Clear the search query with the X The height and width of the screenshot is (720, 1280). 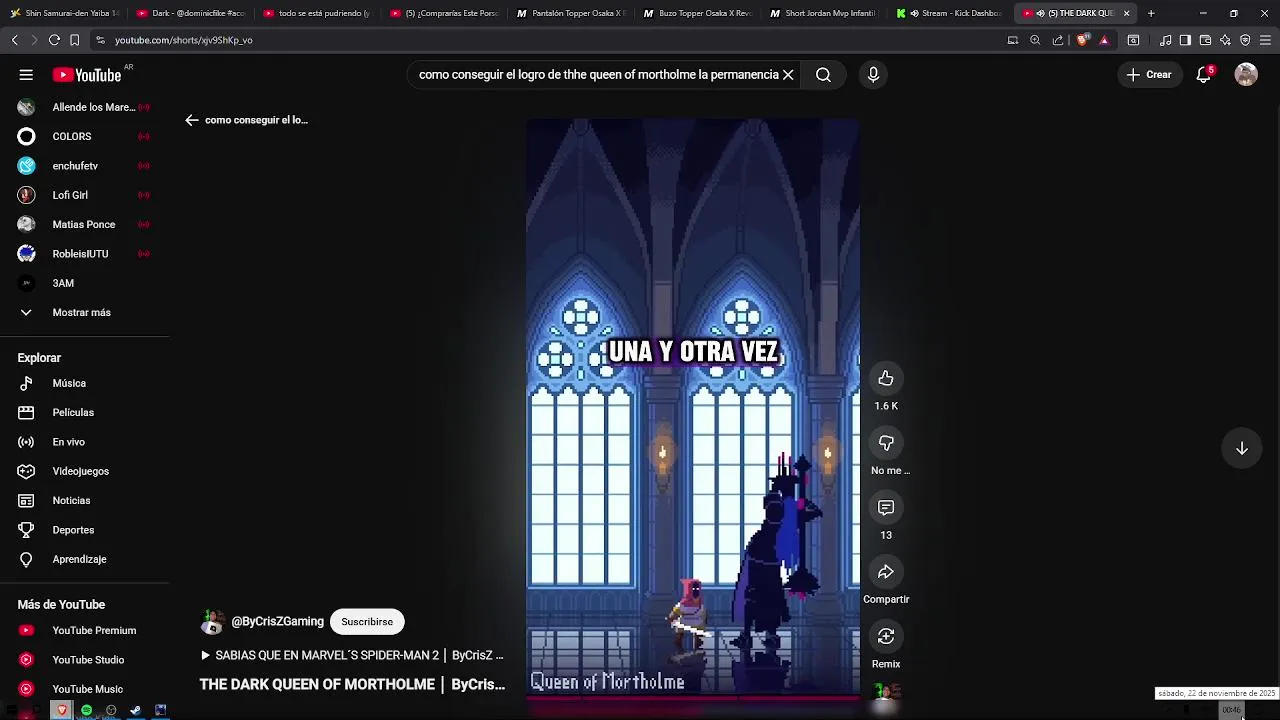click(788, 75)
